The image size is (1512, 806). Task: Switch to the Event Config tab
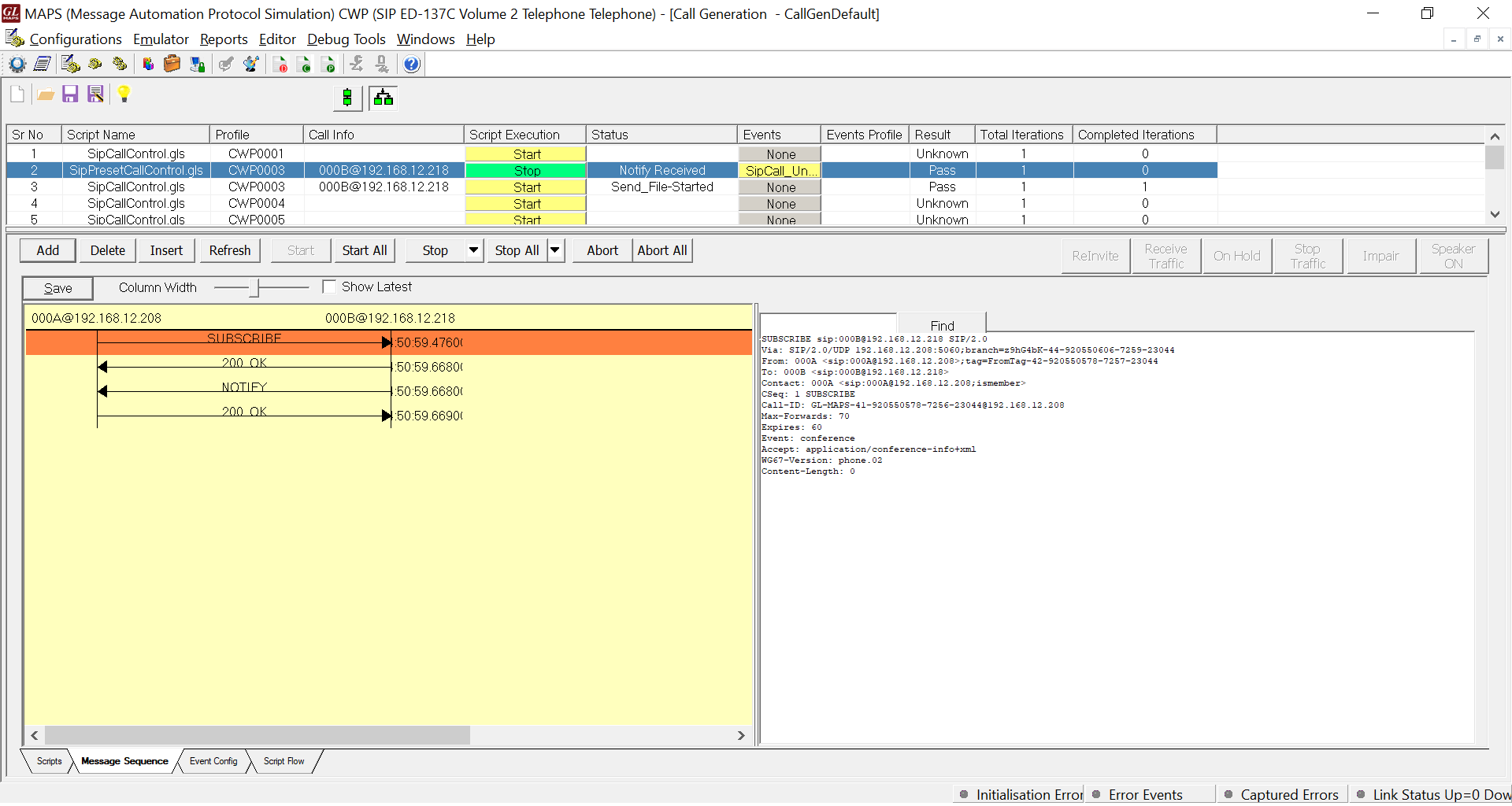[213, 761]
